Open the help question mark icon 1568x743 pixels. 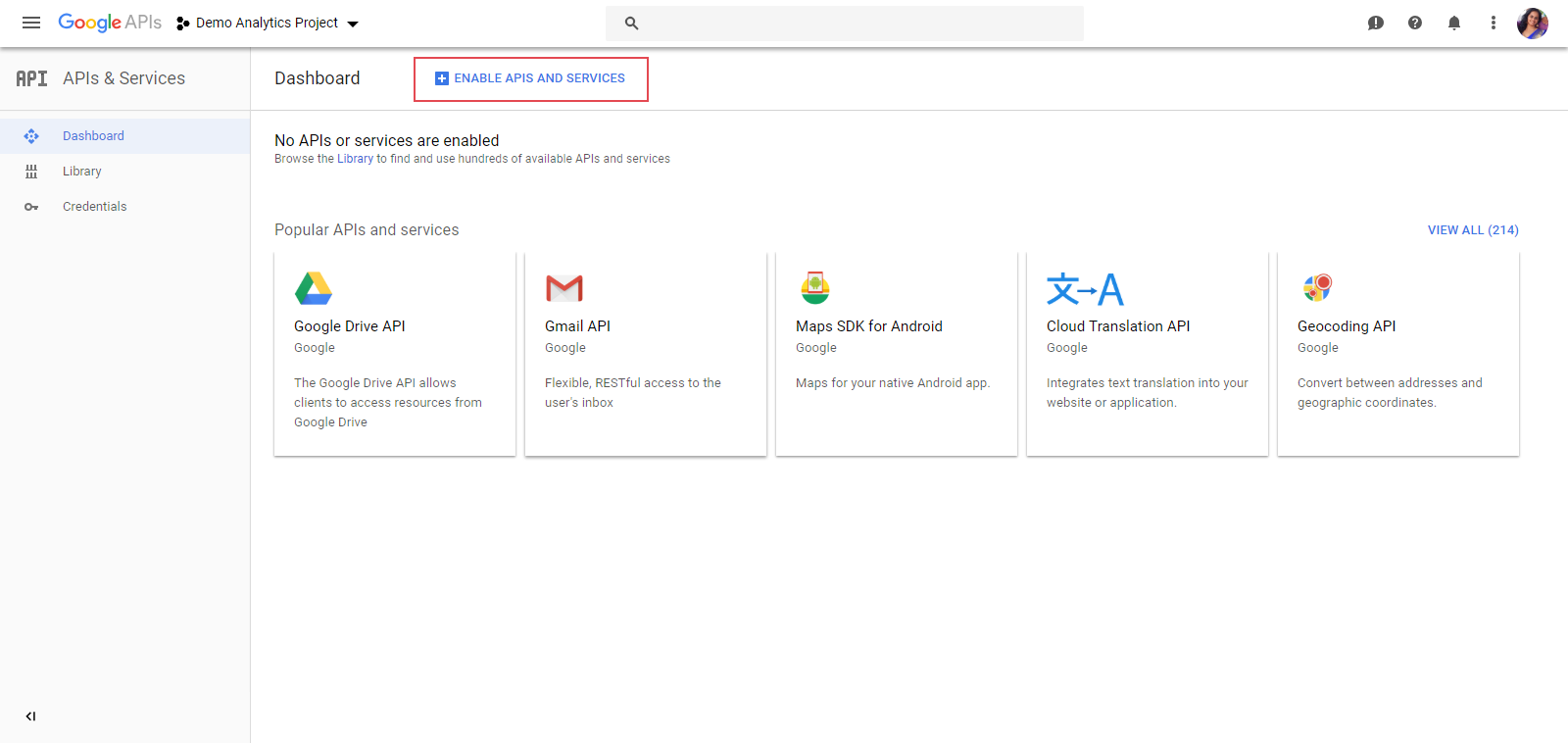[1415, 23]
